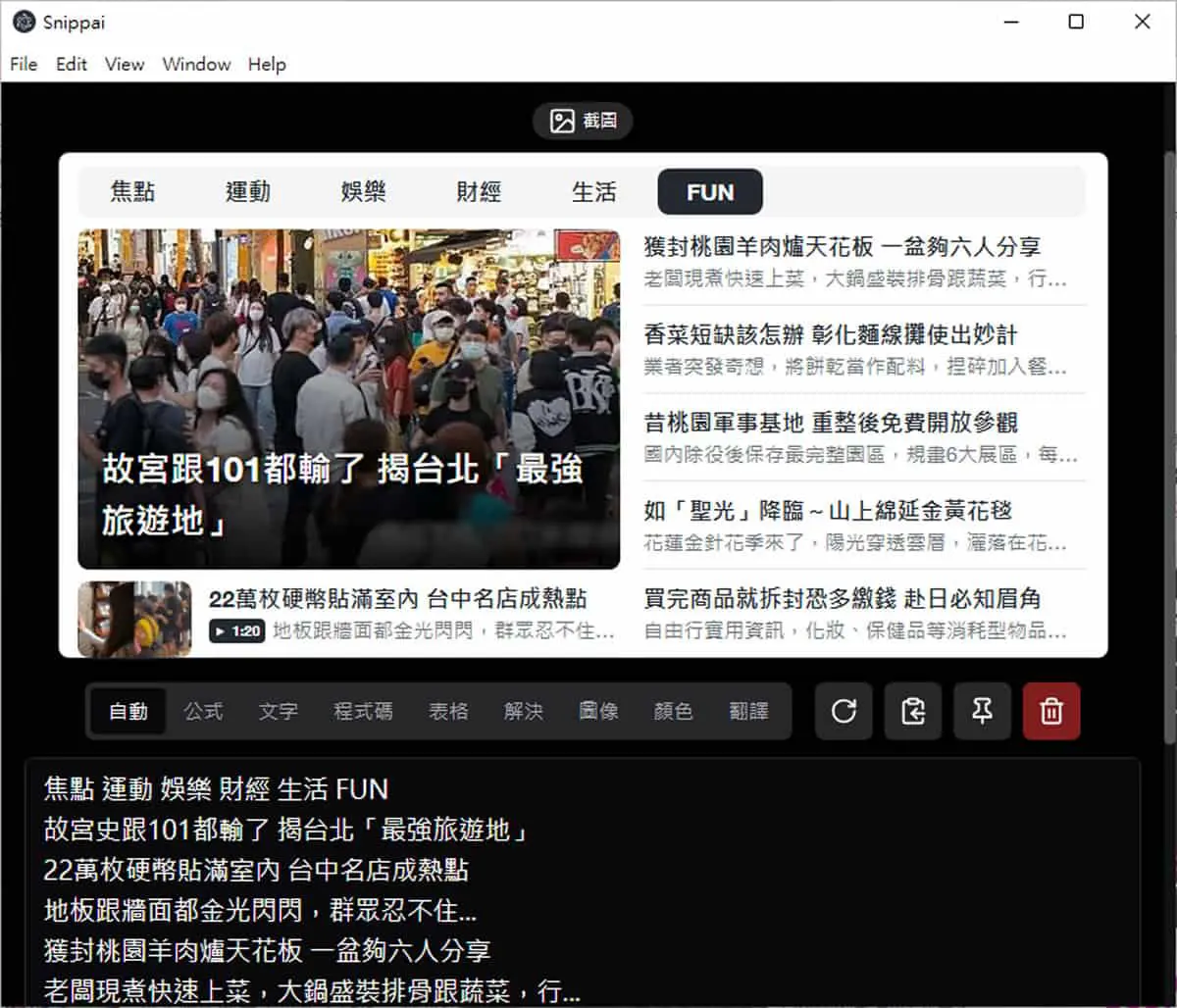Click the Snippai app logo in title bar
Image resolution: width=1177 pixels, height=1008 pixels.
(25, 22)
